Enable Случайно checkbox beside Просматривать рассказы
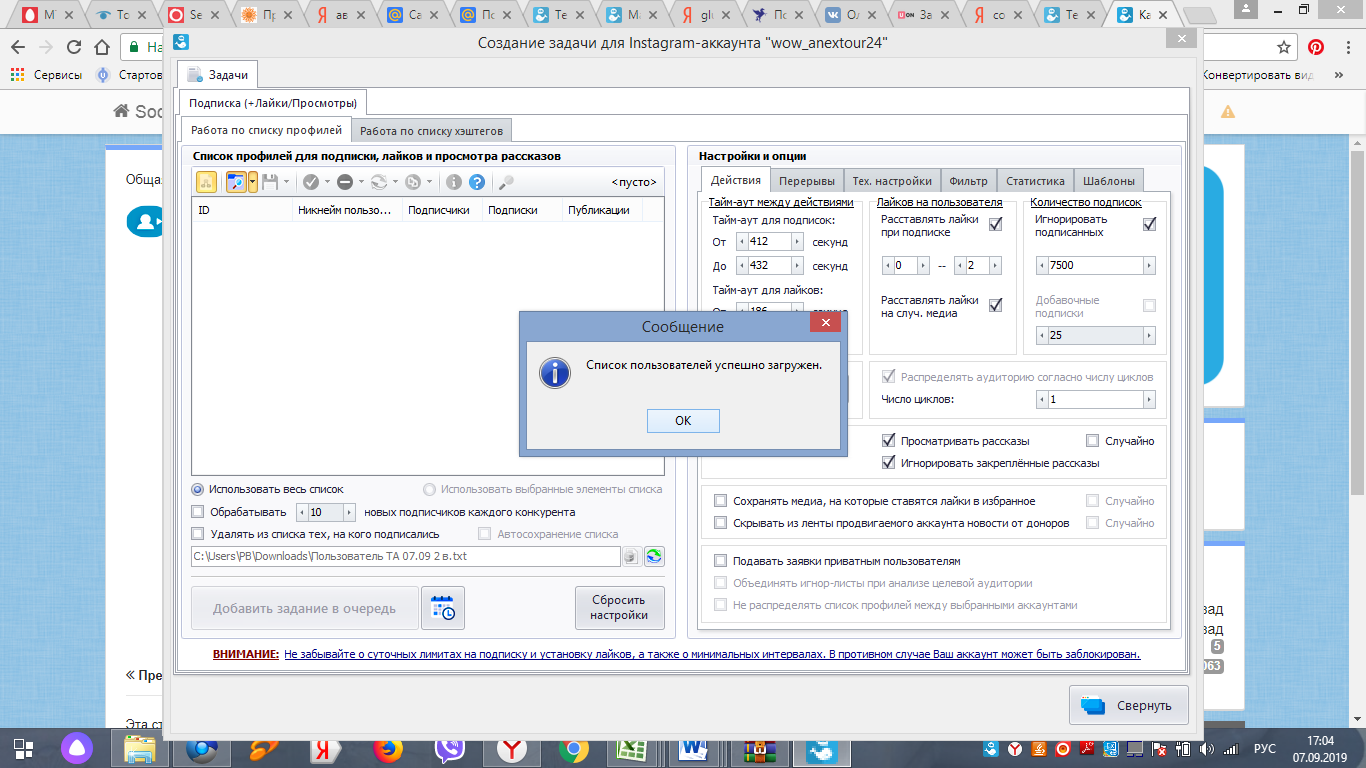 click(x=1093, y=441)
